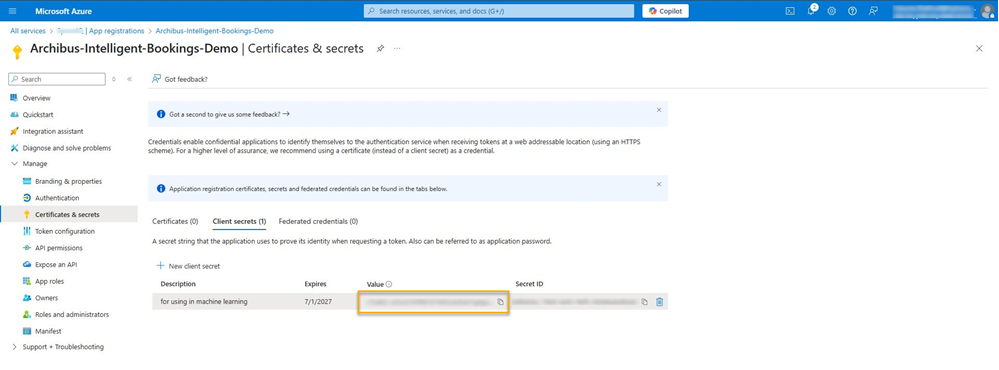Toggle expand-collapse arrows next to sidebar search
Screen dimensions: 999x370
(114, 79)
